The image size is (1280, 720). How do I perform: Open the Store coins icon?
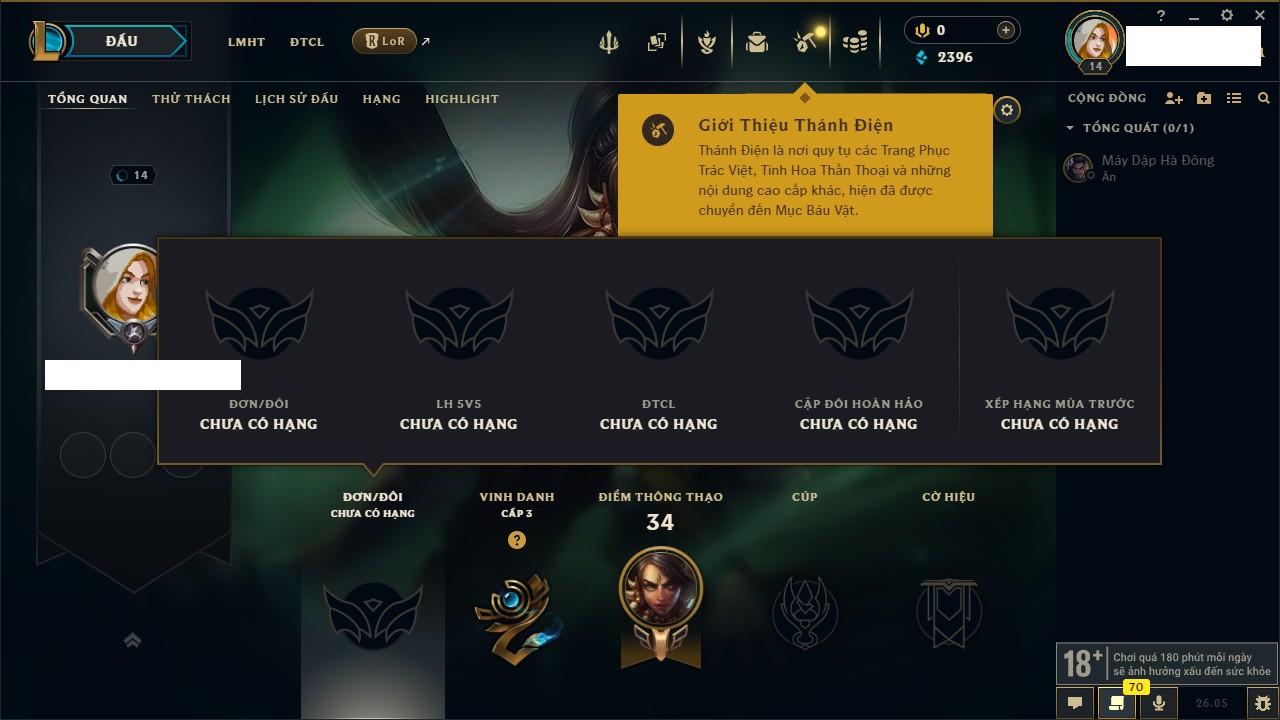tap(855, 42)
